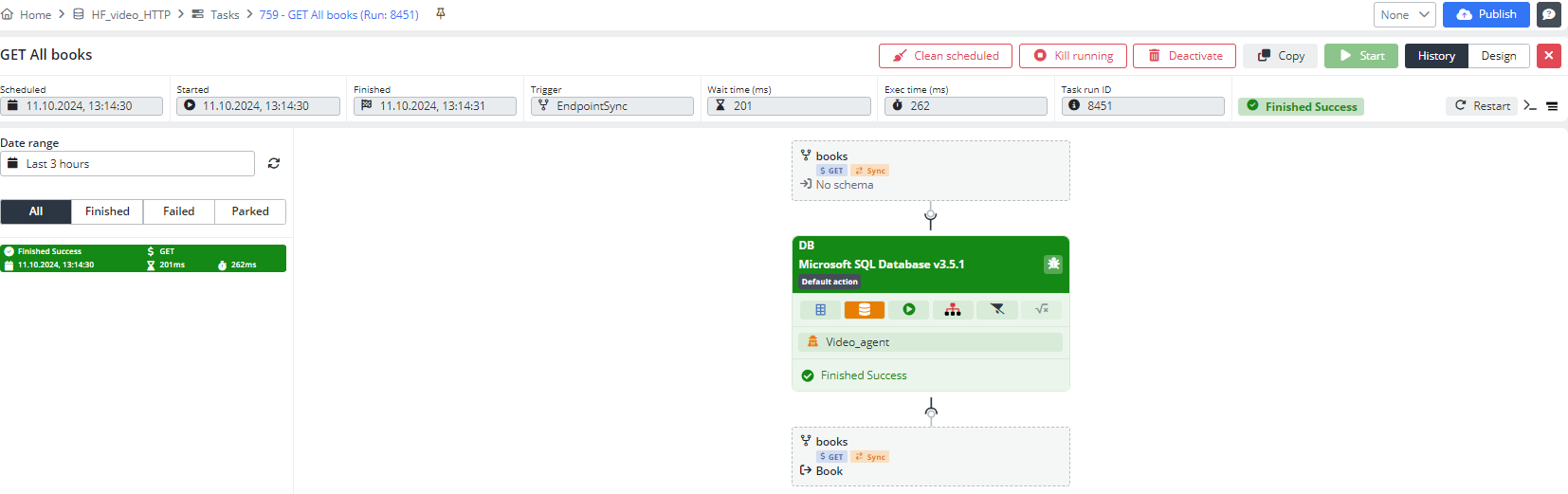Pin the task using the pushpin icon
Image resolution: width=1568 pixels, height=494 pixels.
coord(441,14)
